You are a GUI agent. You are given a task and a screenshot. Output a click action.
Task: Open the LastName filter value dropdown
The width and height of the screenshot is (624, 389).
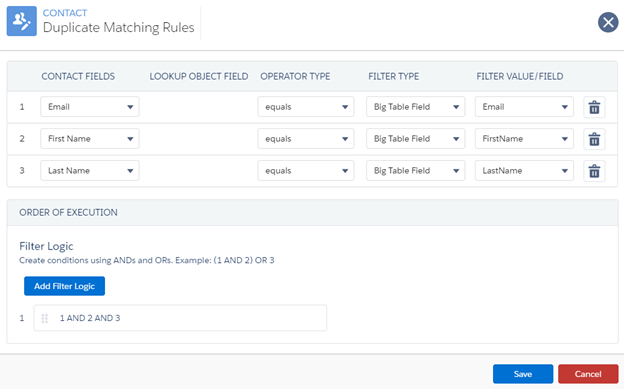tap(524, 170)
